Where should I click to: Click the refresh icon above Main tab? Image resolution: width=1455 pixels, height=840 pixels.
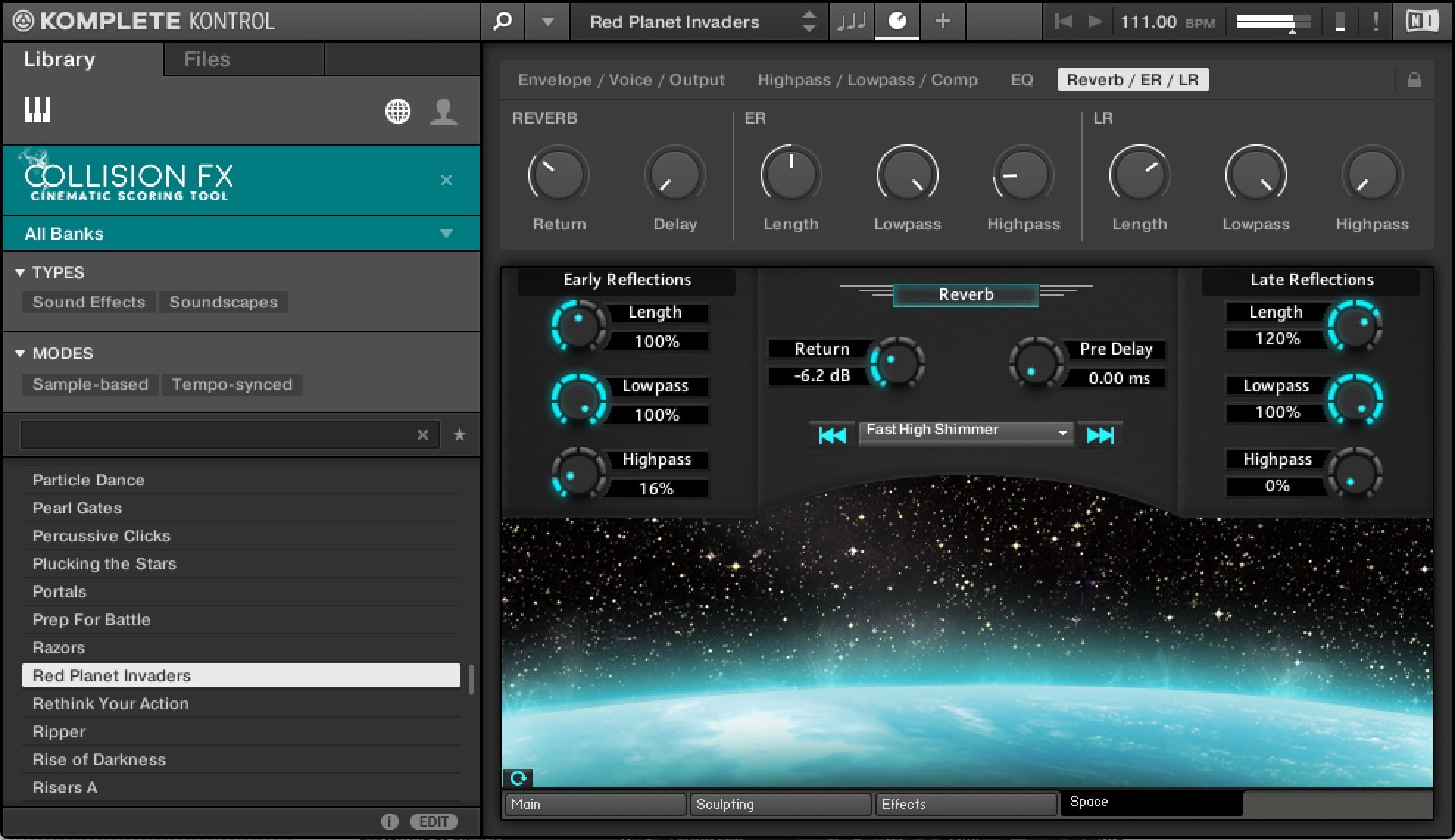pyautogui.click(x=518, y=777)
